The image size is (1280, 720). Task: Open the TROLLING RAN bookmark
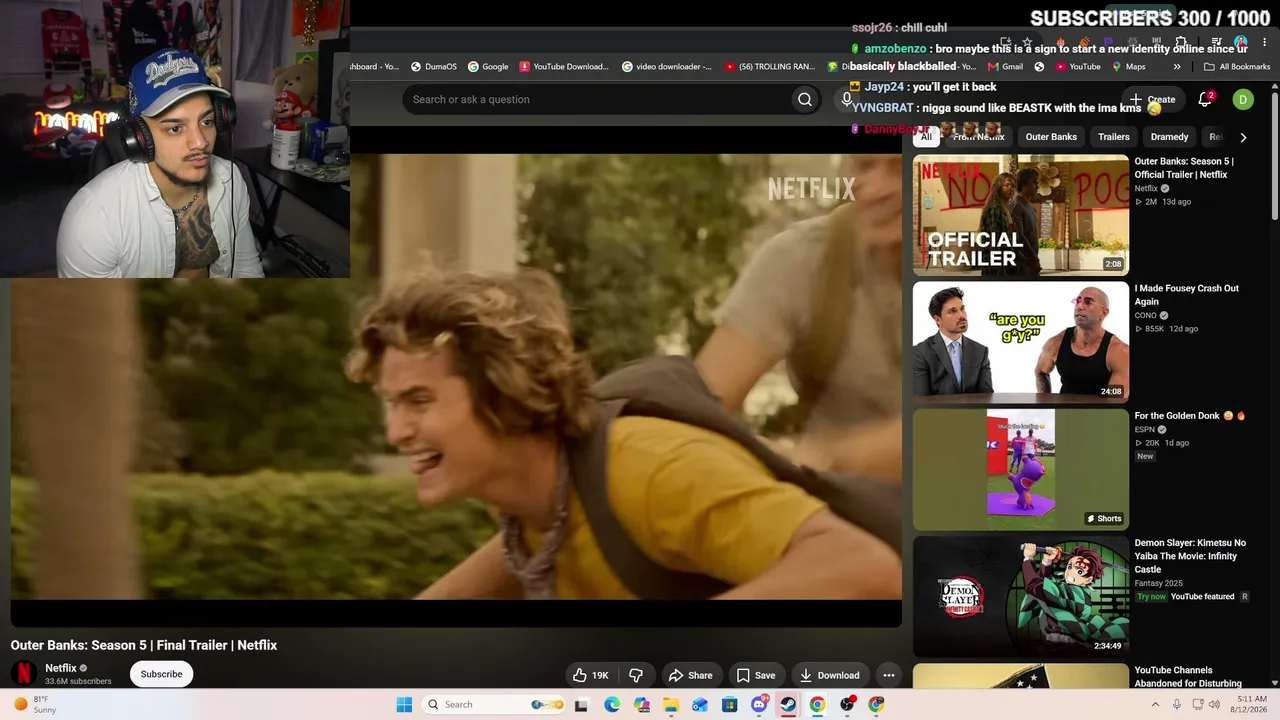click(769, 67)
